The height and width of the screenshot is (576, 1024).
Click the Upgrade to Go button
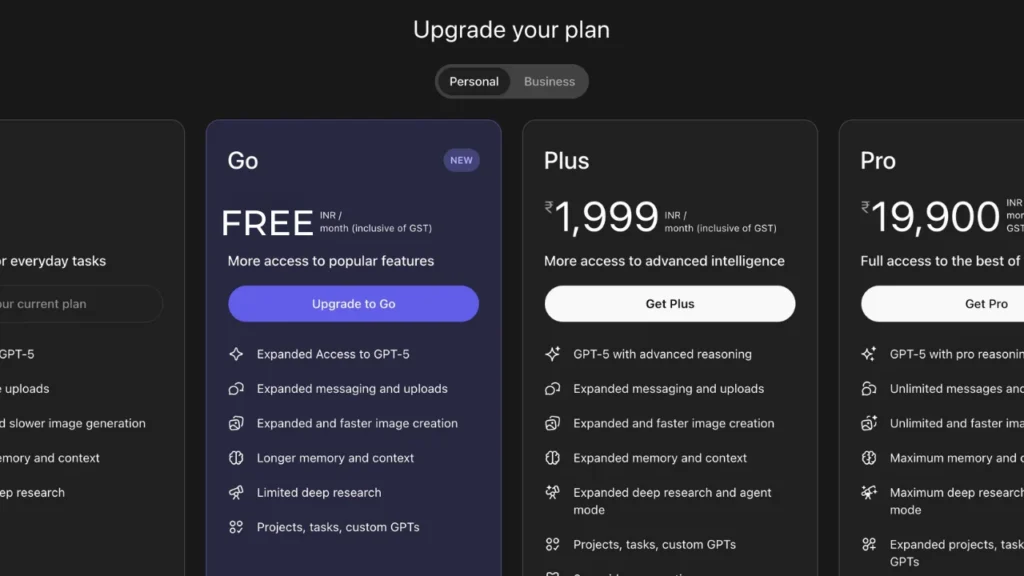tap(353, 303)
